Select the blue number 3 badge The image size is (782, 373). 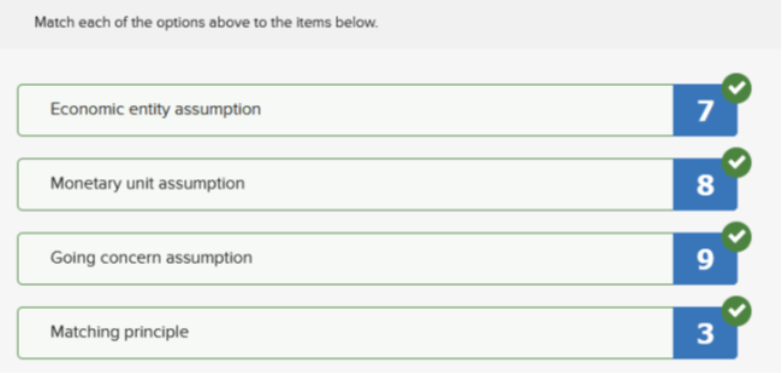pyautogui.click(x=705, y=333)
